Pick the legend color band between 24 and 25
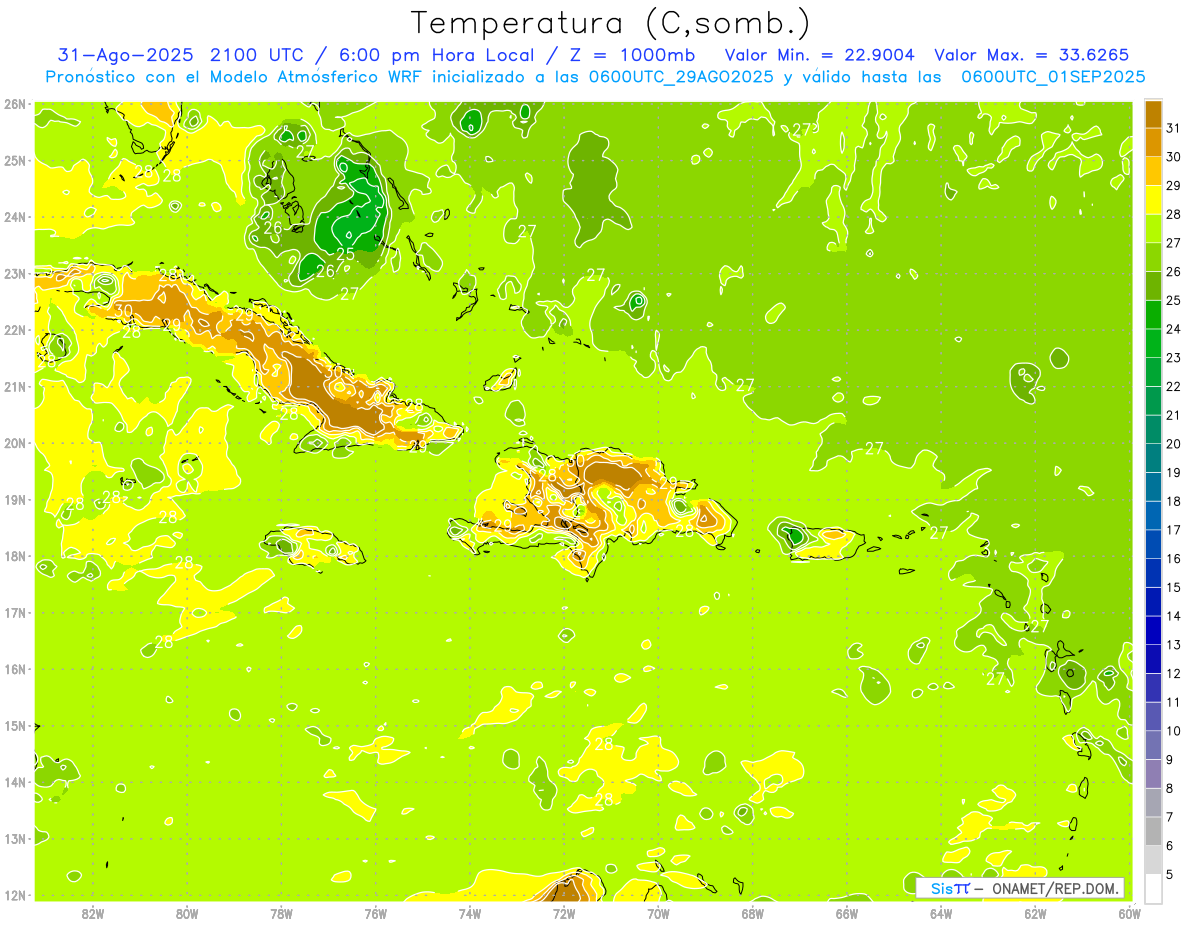 1153,314
